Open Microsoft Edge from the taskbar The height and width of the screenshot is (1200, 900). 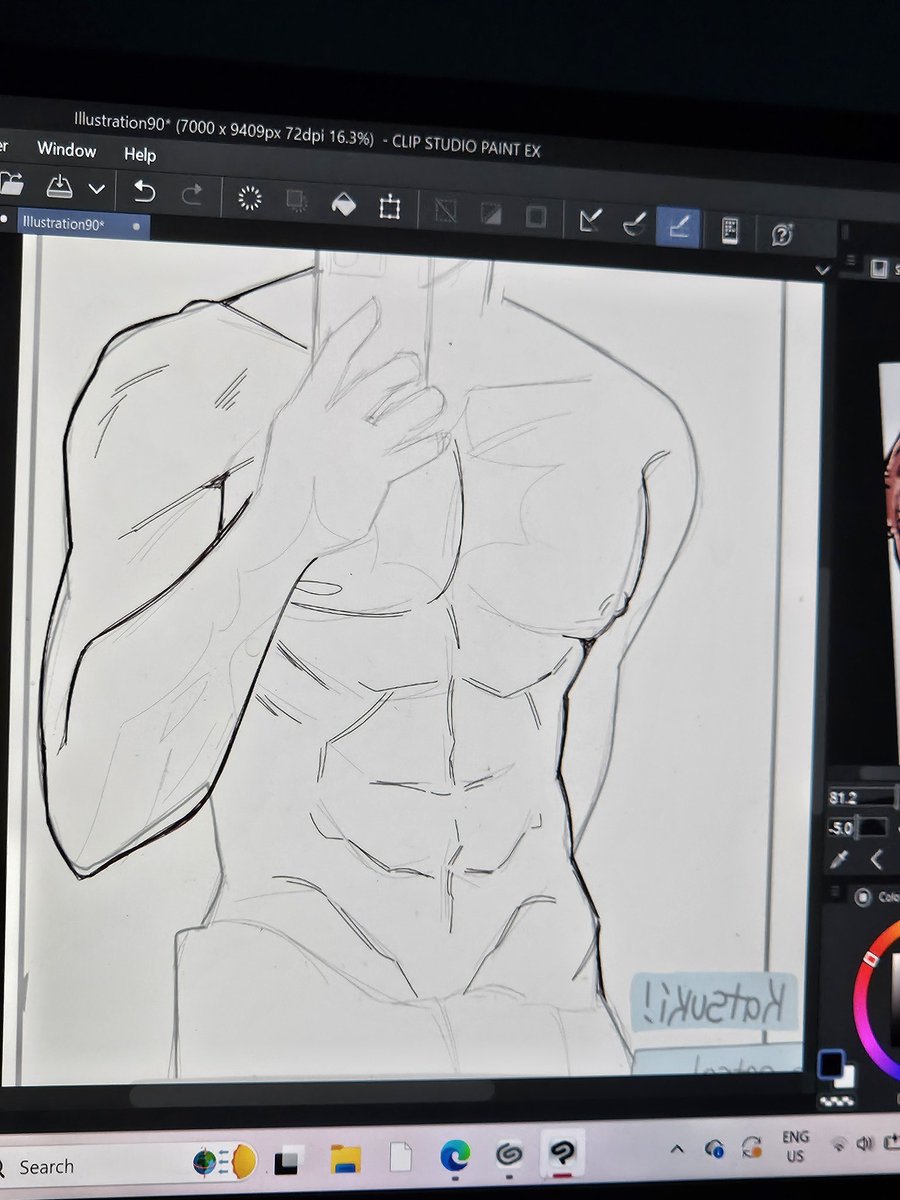point(455,1156)
